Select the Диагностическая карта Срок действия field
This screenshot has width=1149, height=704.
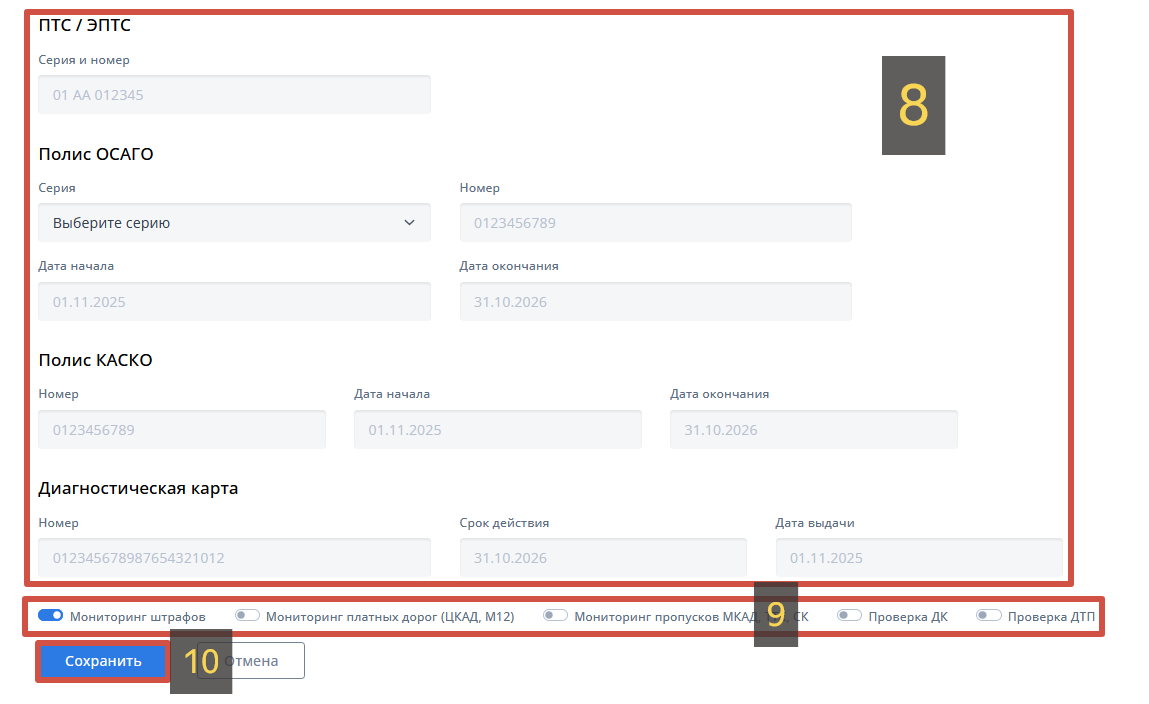click(602, 558)
